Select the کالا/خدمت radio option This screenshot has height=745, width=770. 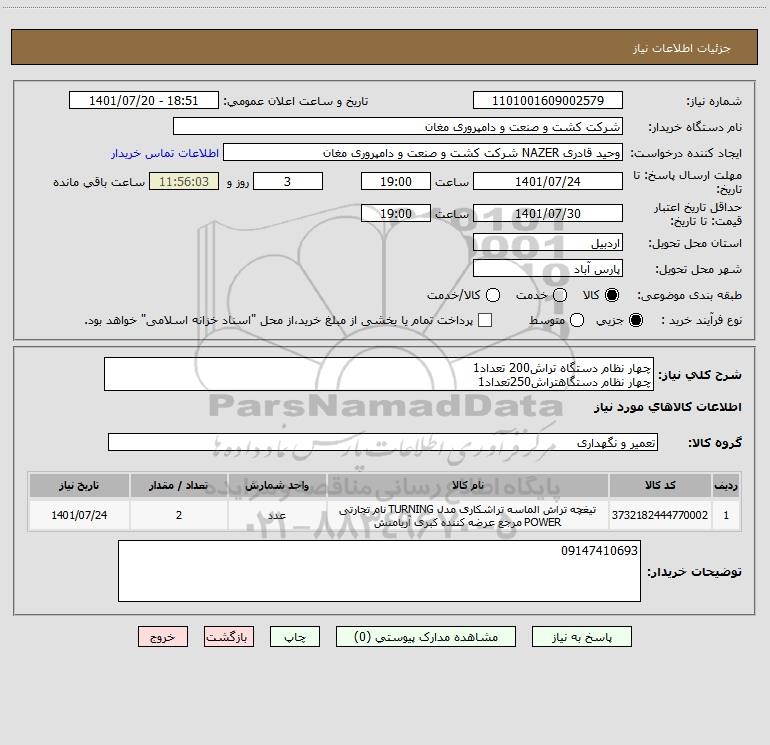(x=493, y=295)
